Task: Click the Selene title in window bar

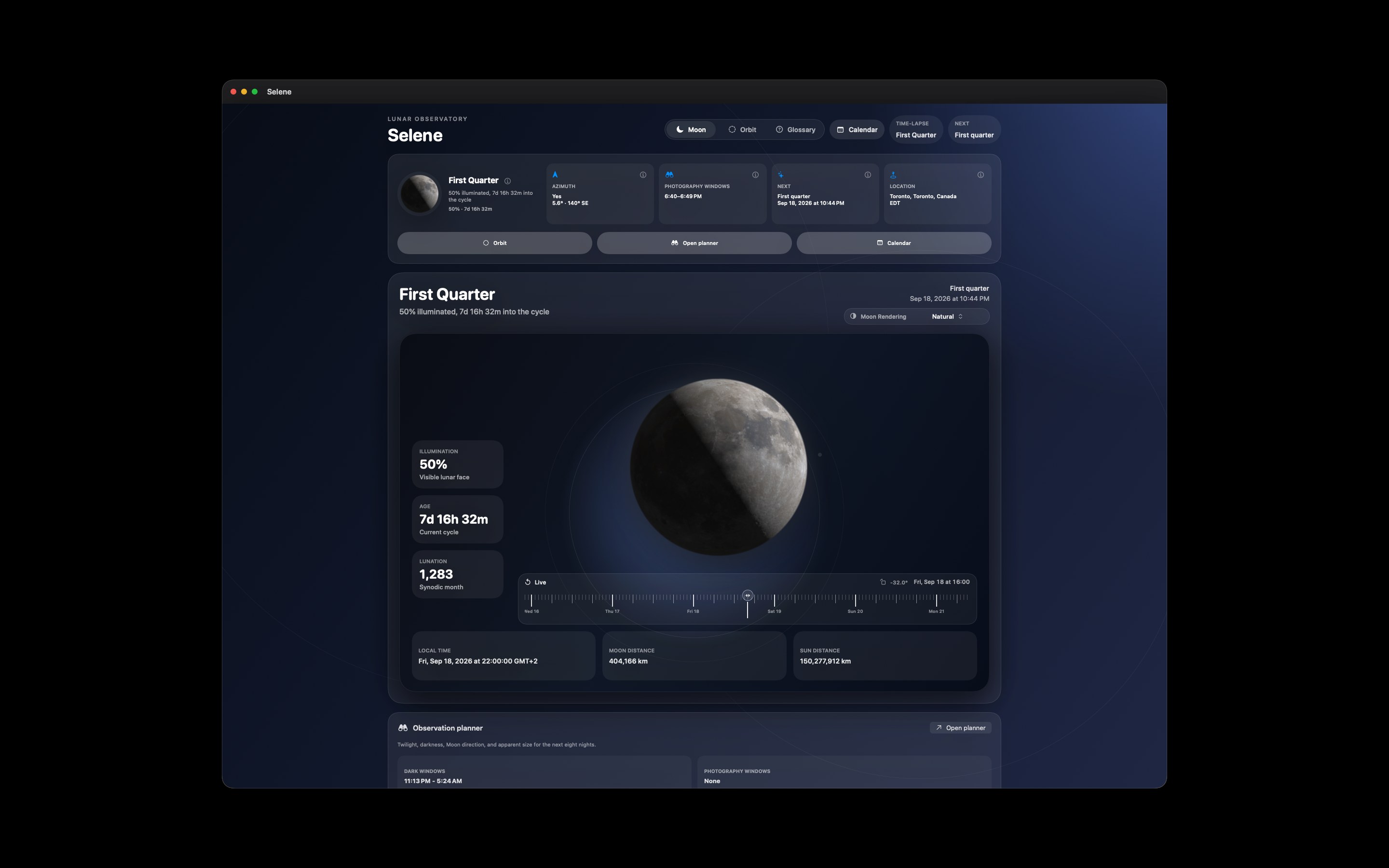Action: pyautogui.click(x=279, y=92)
